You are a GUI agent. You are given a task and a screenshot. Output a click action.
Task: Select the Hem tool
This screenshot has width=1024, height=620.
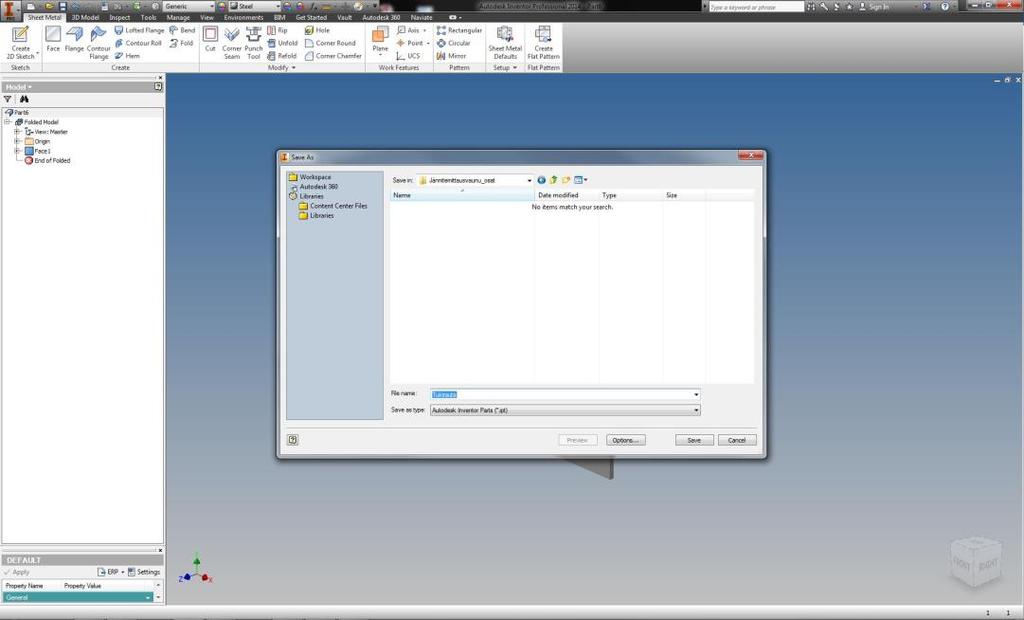pos(127,56)
